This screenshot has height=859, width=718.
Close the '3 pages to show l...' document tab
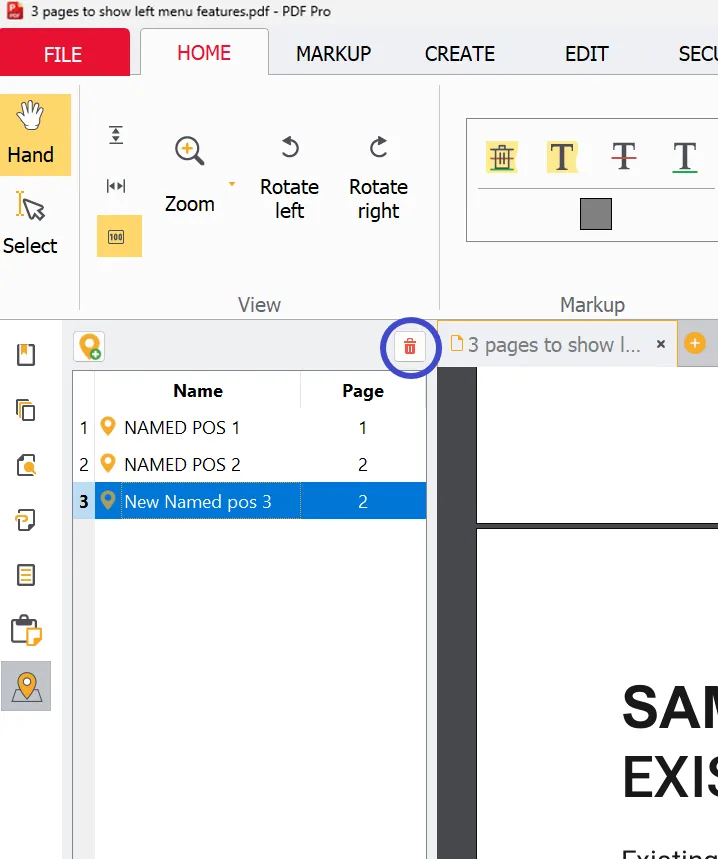[x=661, y=344]
